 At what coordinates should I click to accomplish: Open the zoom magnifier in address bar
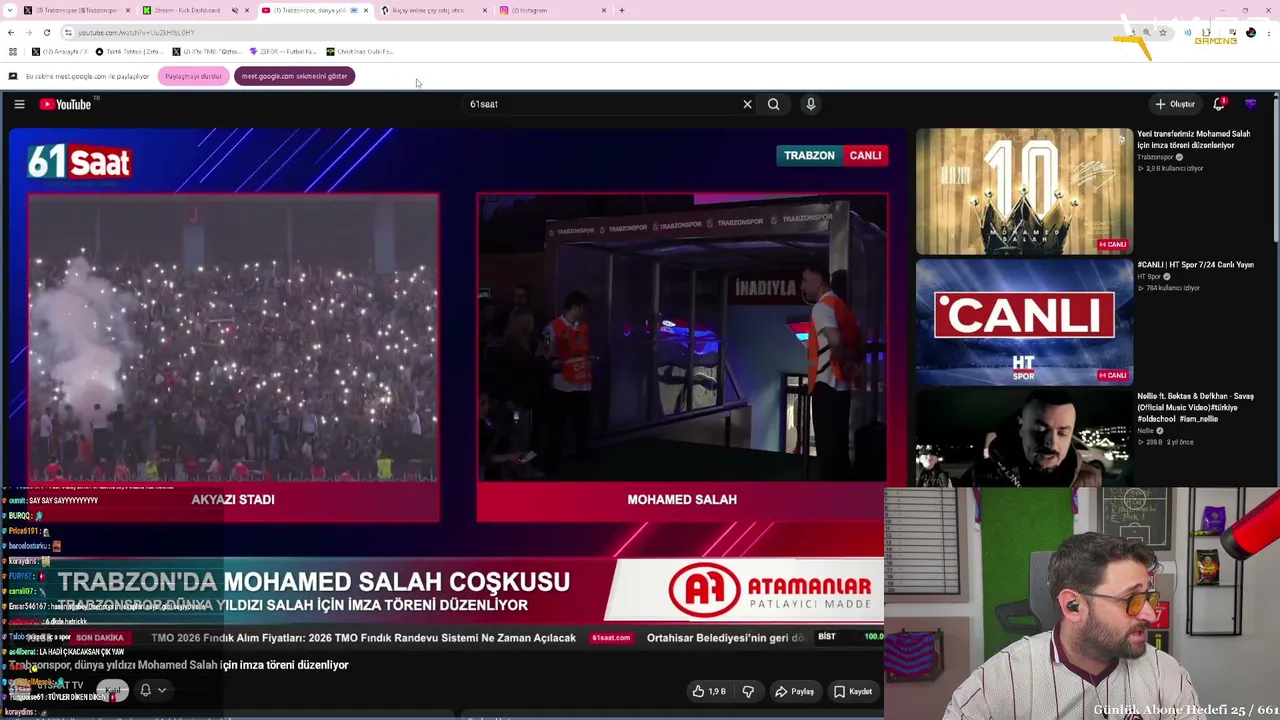pyautogui.click(x=1146, y=33)
